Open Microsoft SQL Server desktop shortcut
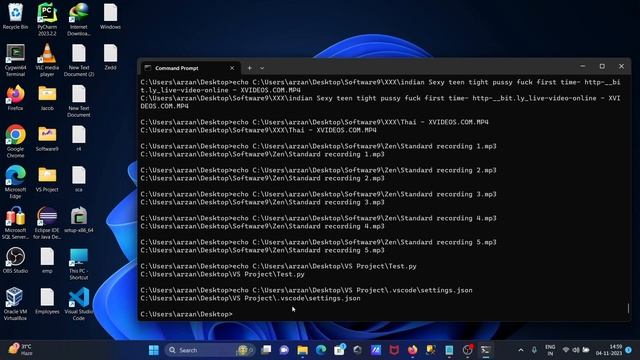Viewport: 640px width, 360px height. pyautogui.click(x=16, y=223)
